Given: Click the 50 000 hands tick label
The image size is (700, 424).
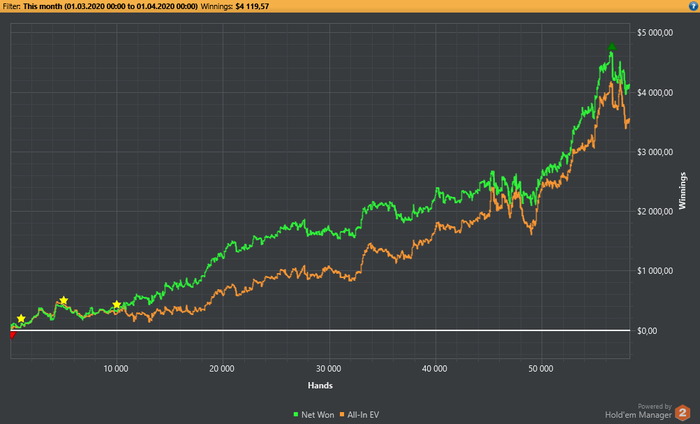Looking at the screenshot, I should pyautogui.click(x=541, y=369).
